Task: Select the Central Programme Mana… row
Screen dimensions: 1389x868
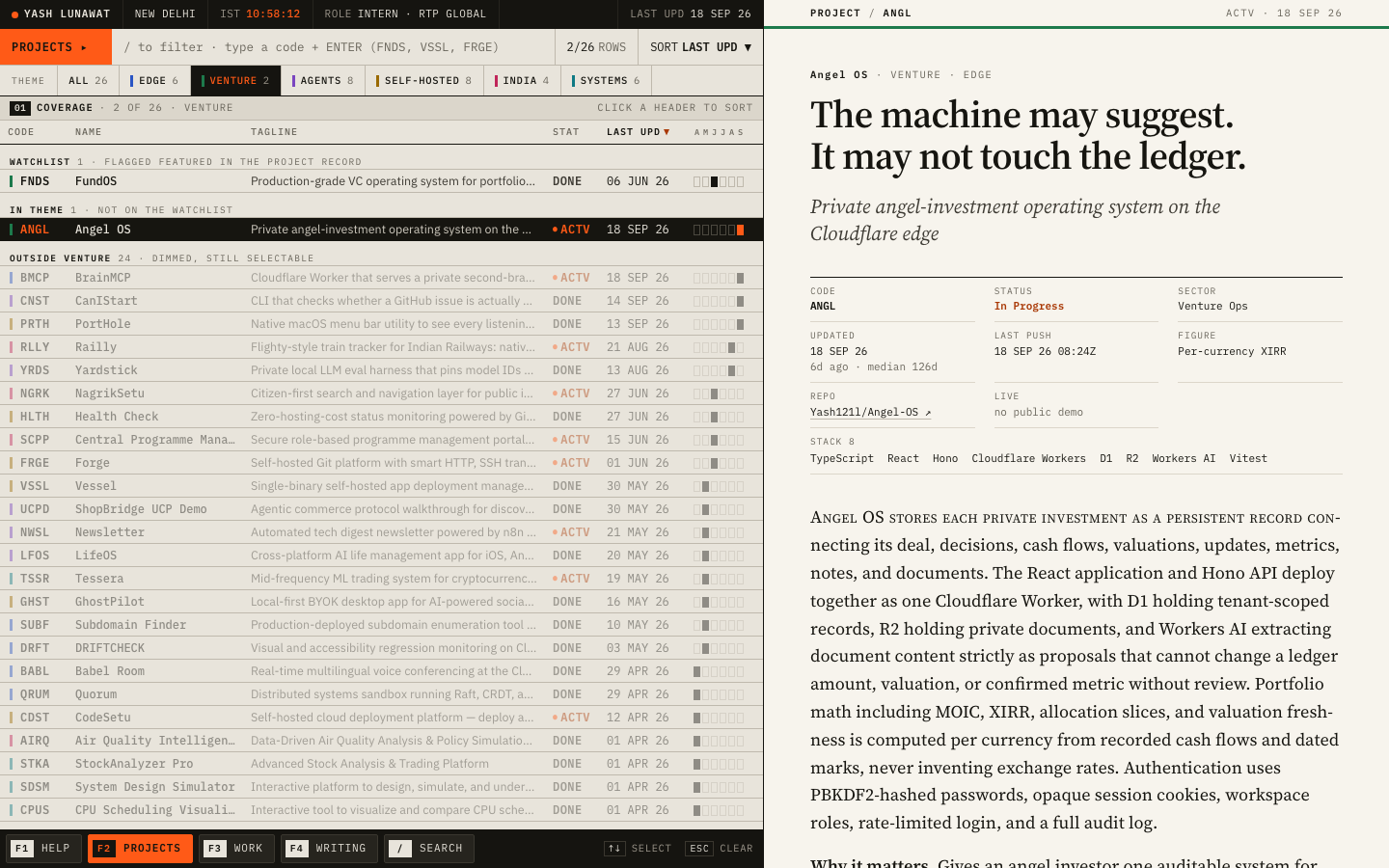Action: pyautogui.click(x=381, y=440)
